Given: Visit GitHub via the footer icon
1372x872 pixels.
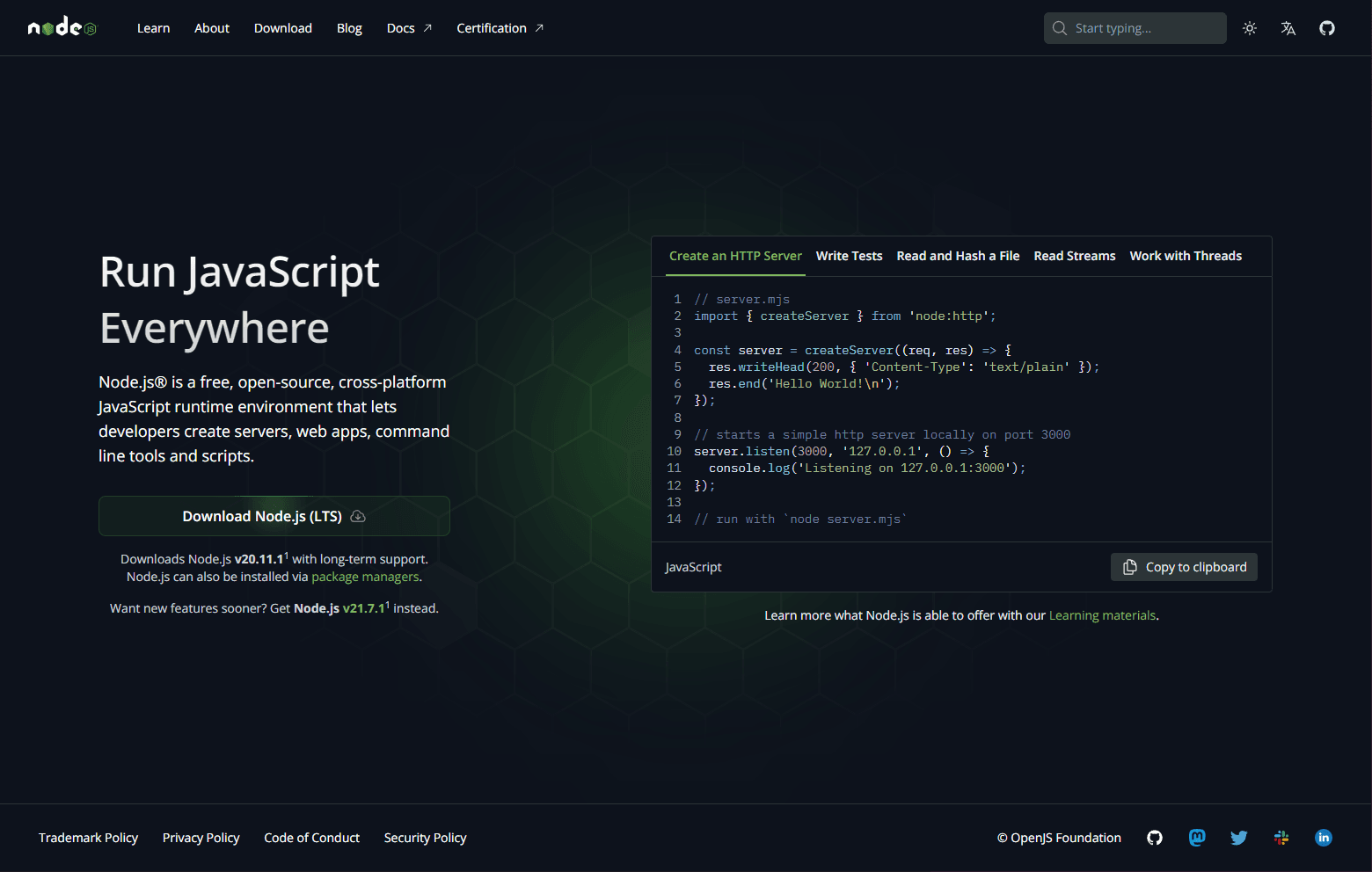Looking at the screenshot, I should click(1154, 838).
